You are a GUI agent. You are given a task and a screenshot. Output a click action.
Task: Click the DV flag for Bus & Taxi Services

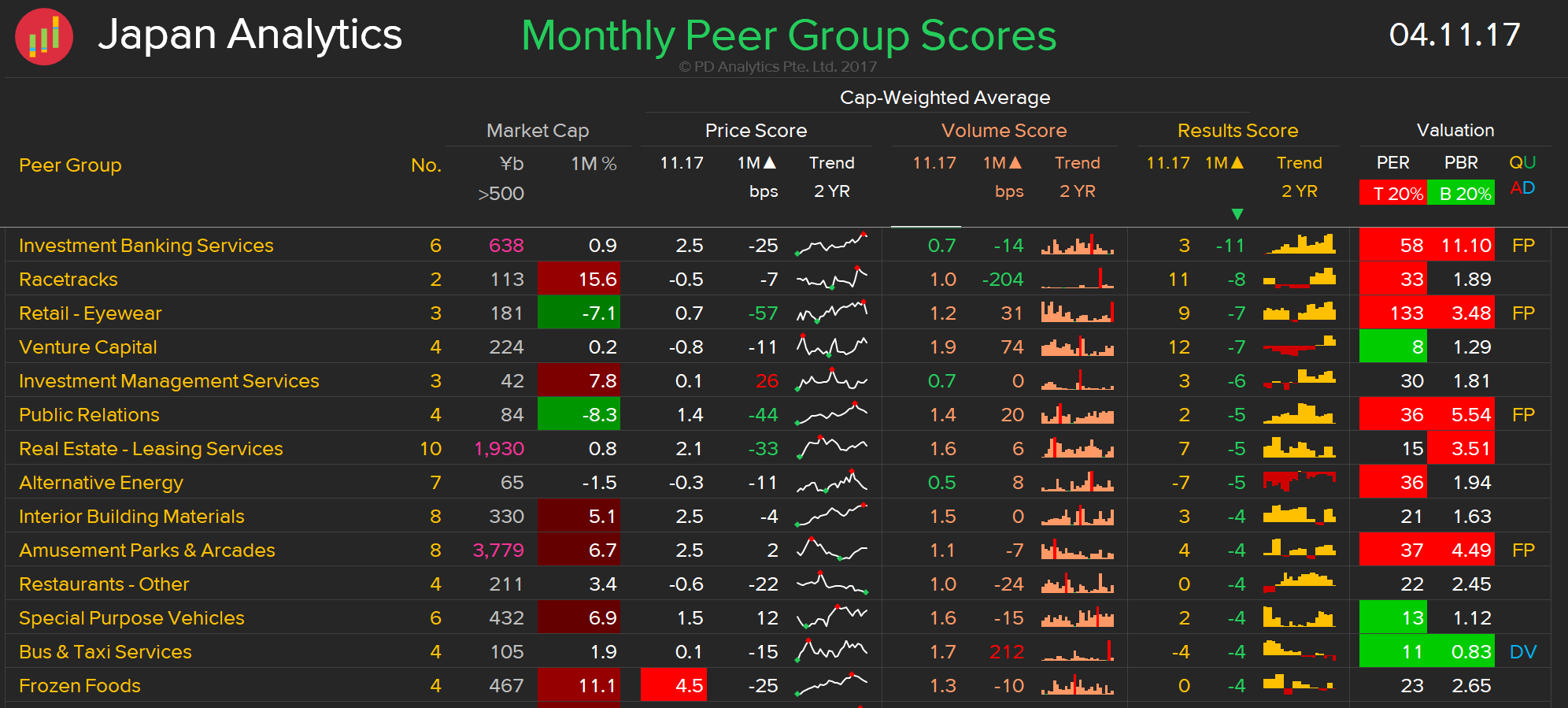tap(1523, 652)
